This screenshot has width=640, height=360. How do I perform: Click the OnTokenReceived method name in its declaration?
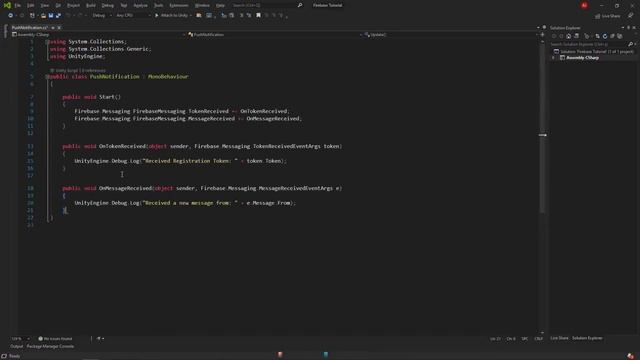pyautogui.click(x=122, y=147)
